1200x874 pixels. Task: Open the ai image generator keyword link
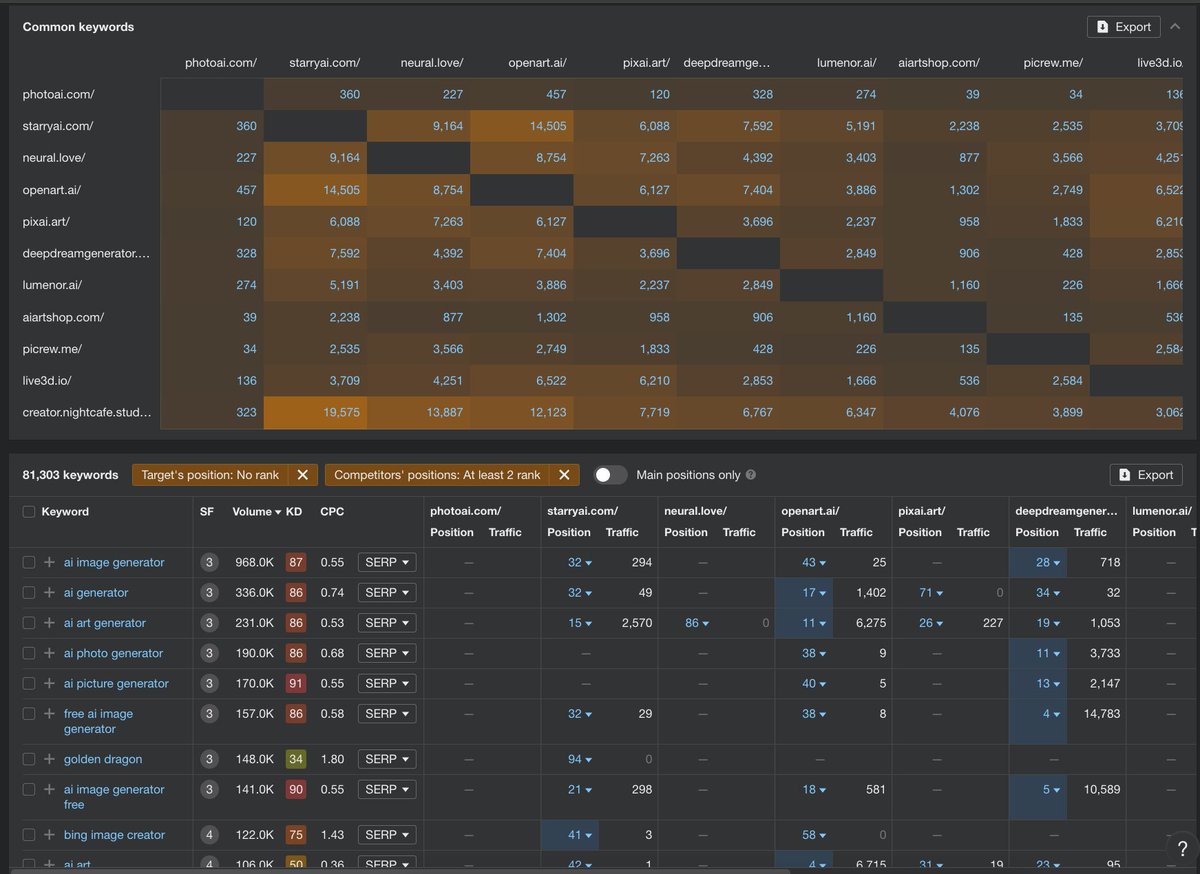114,562
